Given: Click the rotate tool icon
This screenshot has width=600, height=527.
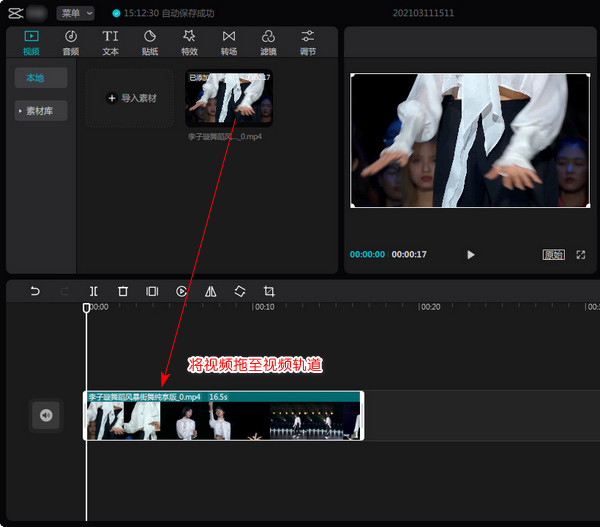Looking at the screenshot, I should 240,291.
